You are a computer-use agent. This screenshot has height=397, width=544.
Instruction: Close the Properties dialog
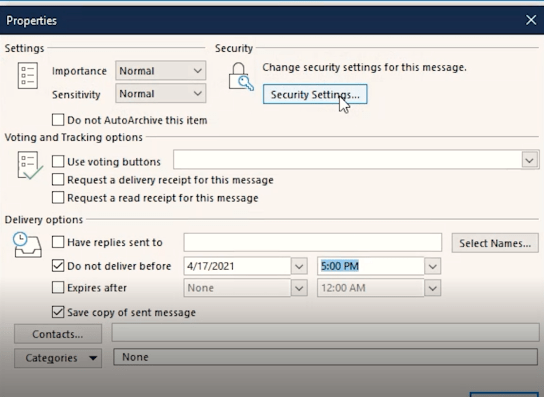(531, 20)
